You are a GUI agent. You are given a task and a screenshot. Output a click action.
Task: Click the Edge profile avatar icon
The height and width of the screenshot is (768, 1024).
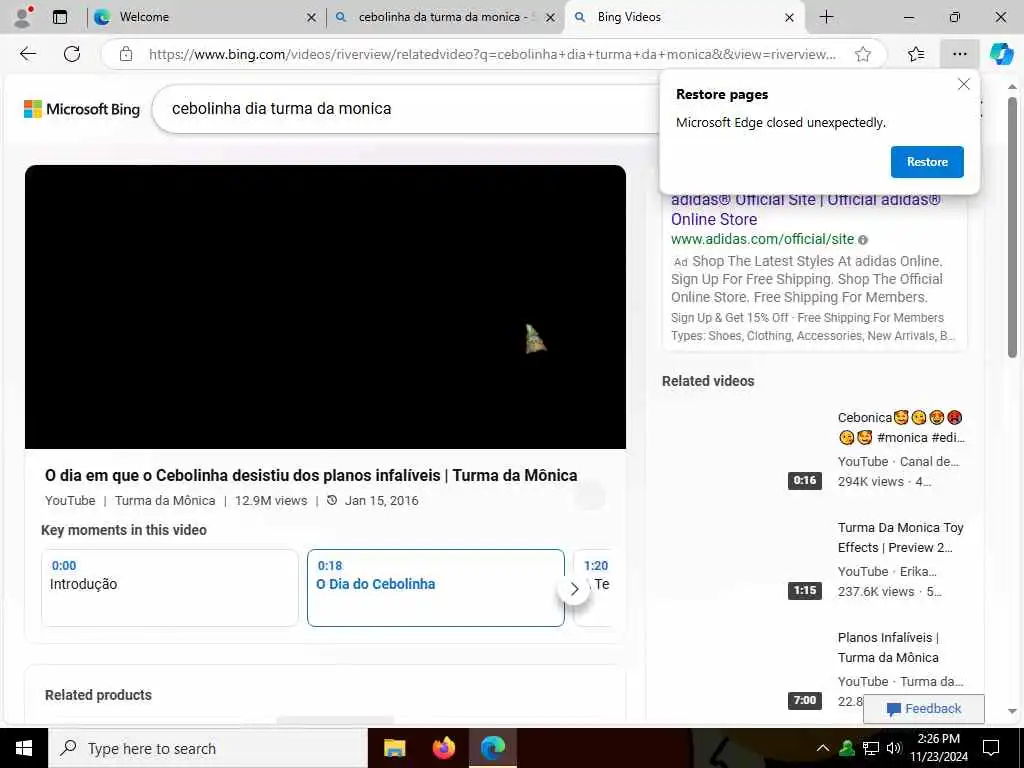pos(24,17)
